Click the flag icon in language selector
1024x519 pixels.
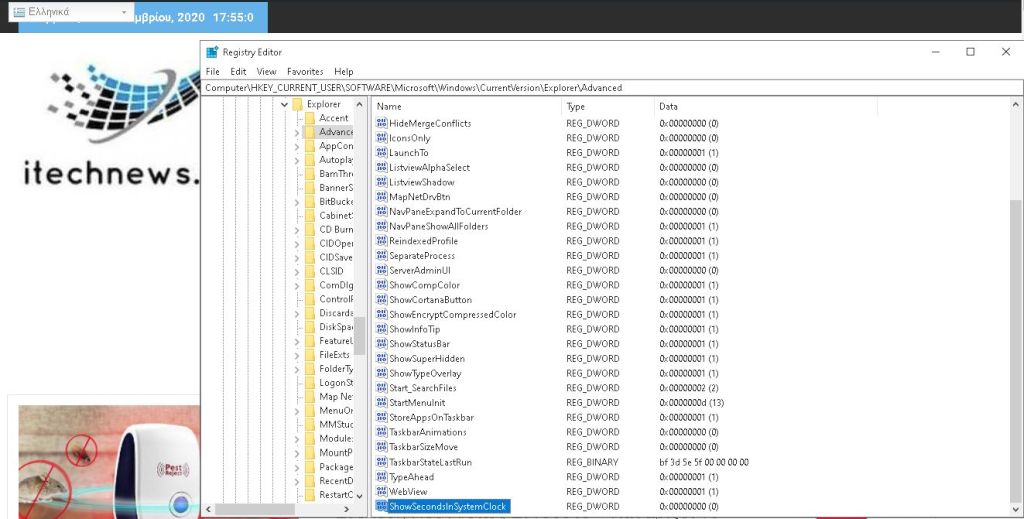pyautogui.click(x=20, y=12)
